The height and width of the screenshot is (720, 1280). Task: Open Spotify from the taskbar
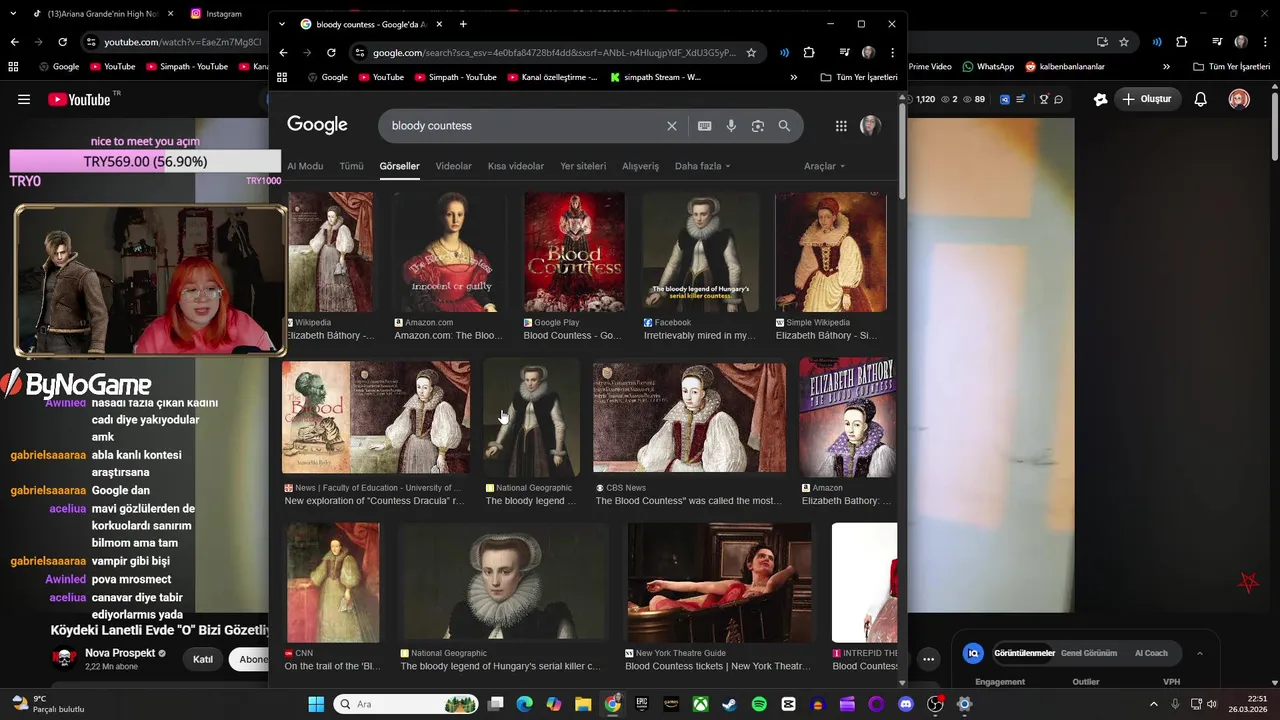pyautogui.click(x=759, y=704)
